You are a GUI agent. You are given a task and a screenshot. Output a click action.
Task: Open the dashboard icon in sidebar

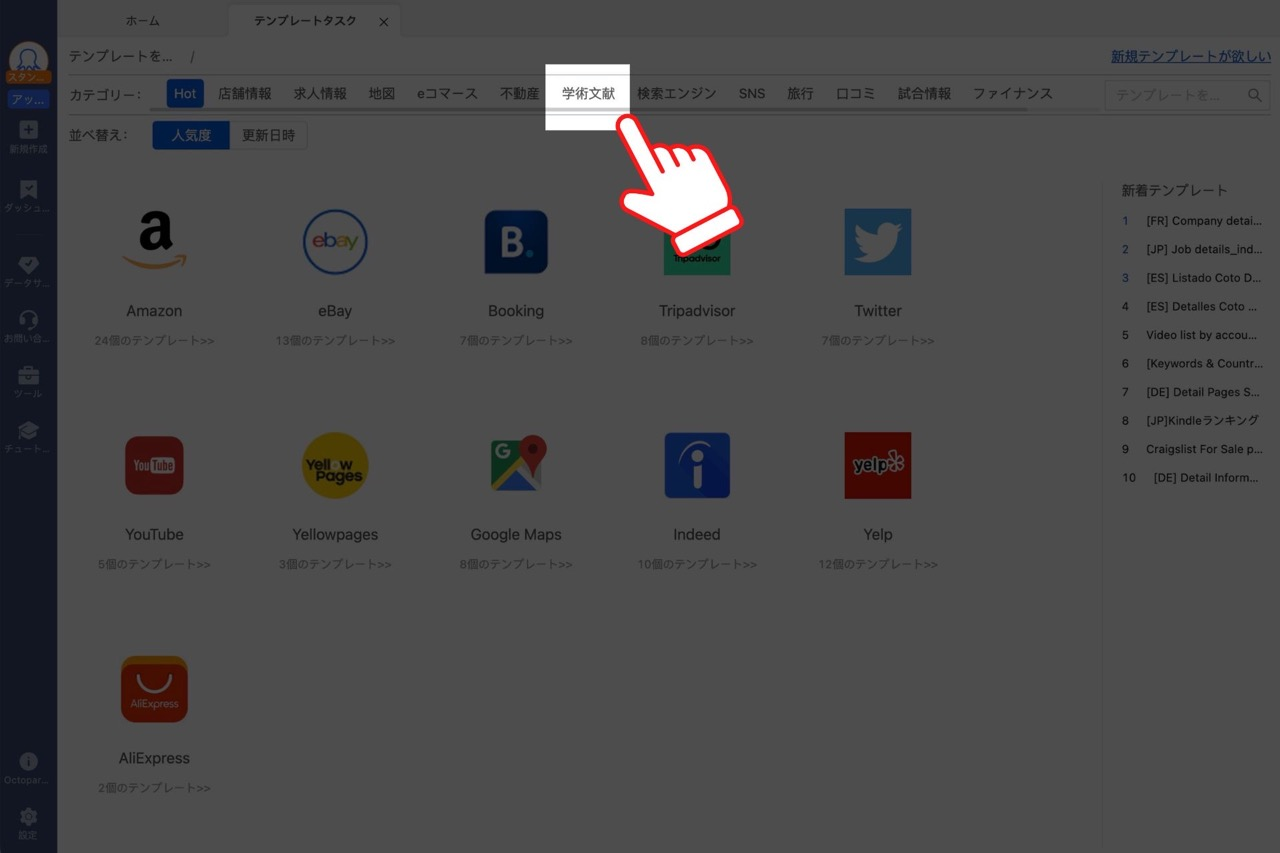(28, 189)
